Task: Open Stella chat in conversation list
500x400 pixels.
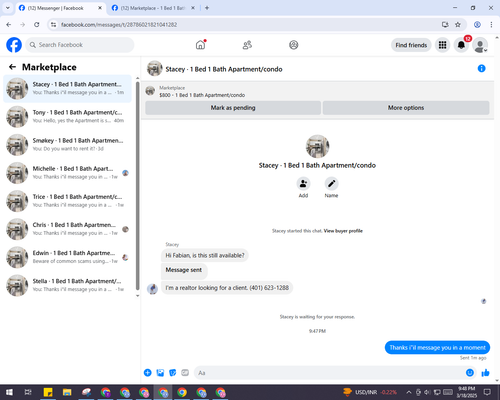Action: (x=67, y=285)
